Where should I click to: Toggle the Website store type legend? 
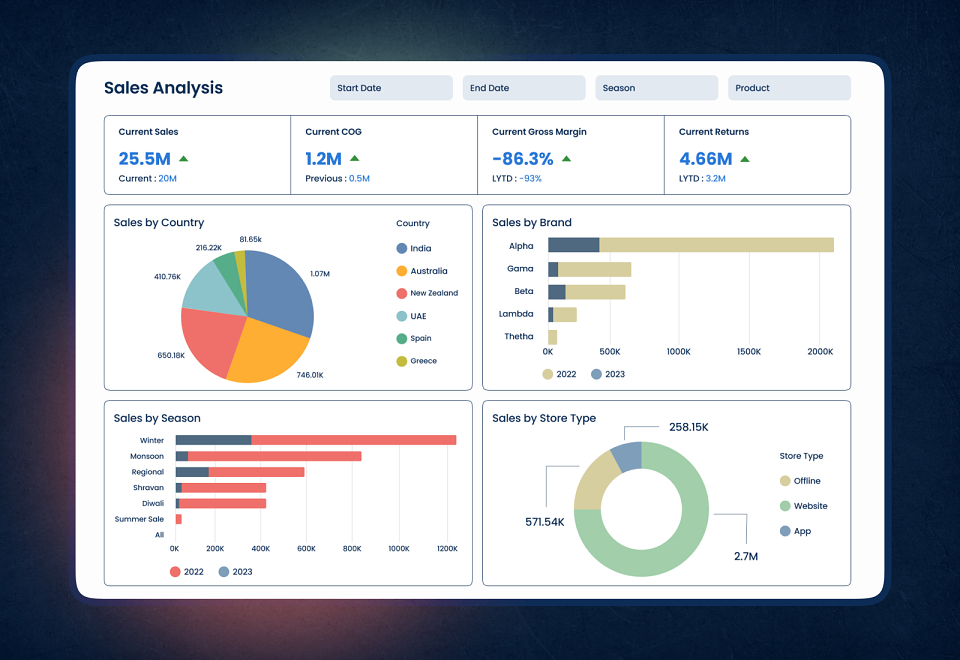pyautogui.click(x=785, y=506)
